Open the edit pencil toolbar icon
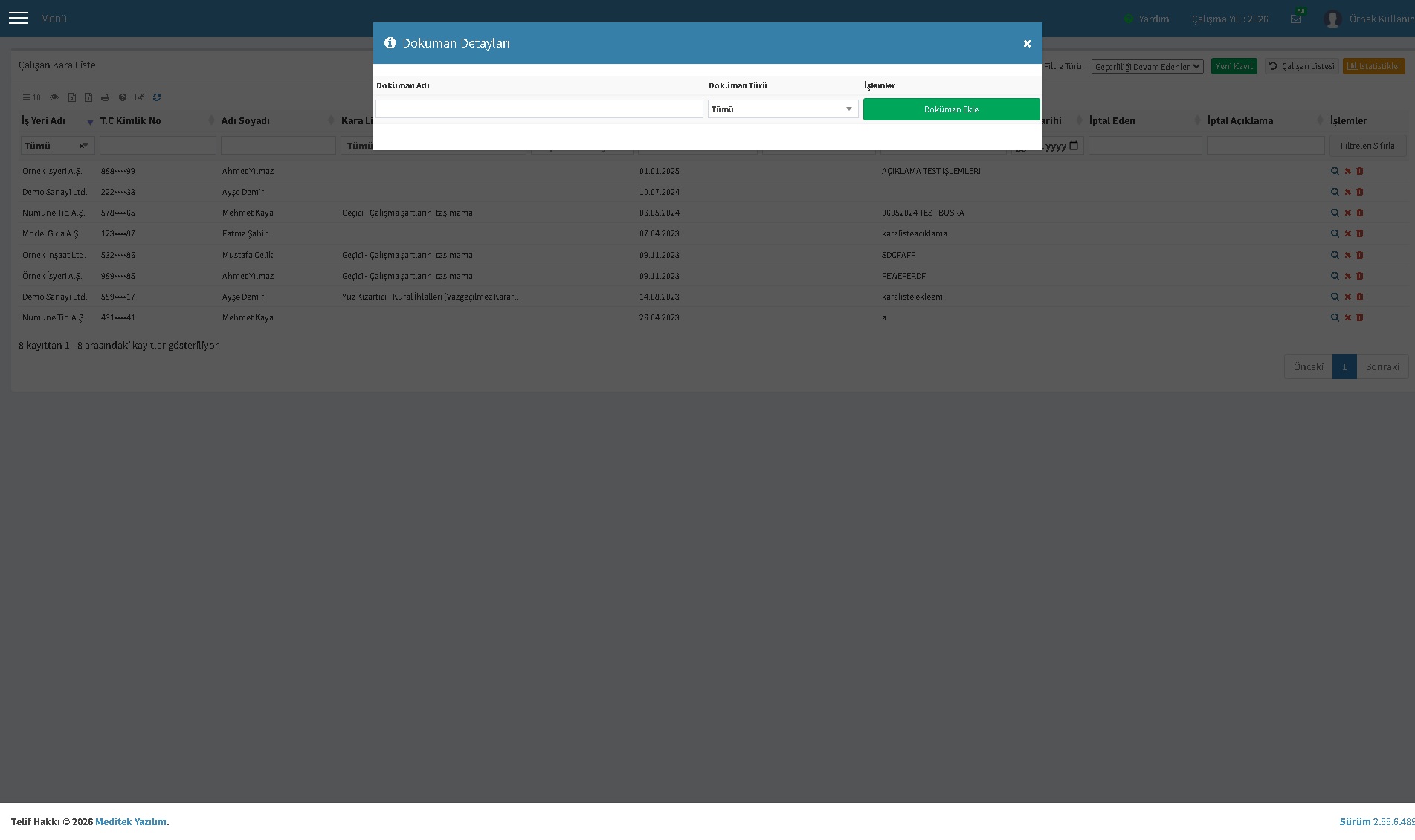This screenshot has width=1415, height=840. pyautogui.click(x=140, y=97)
